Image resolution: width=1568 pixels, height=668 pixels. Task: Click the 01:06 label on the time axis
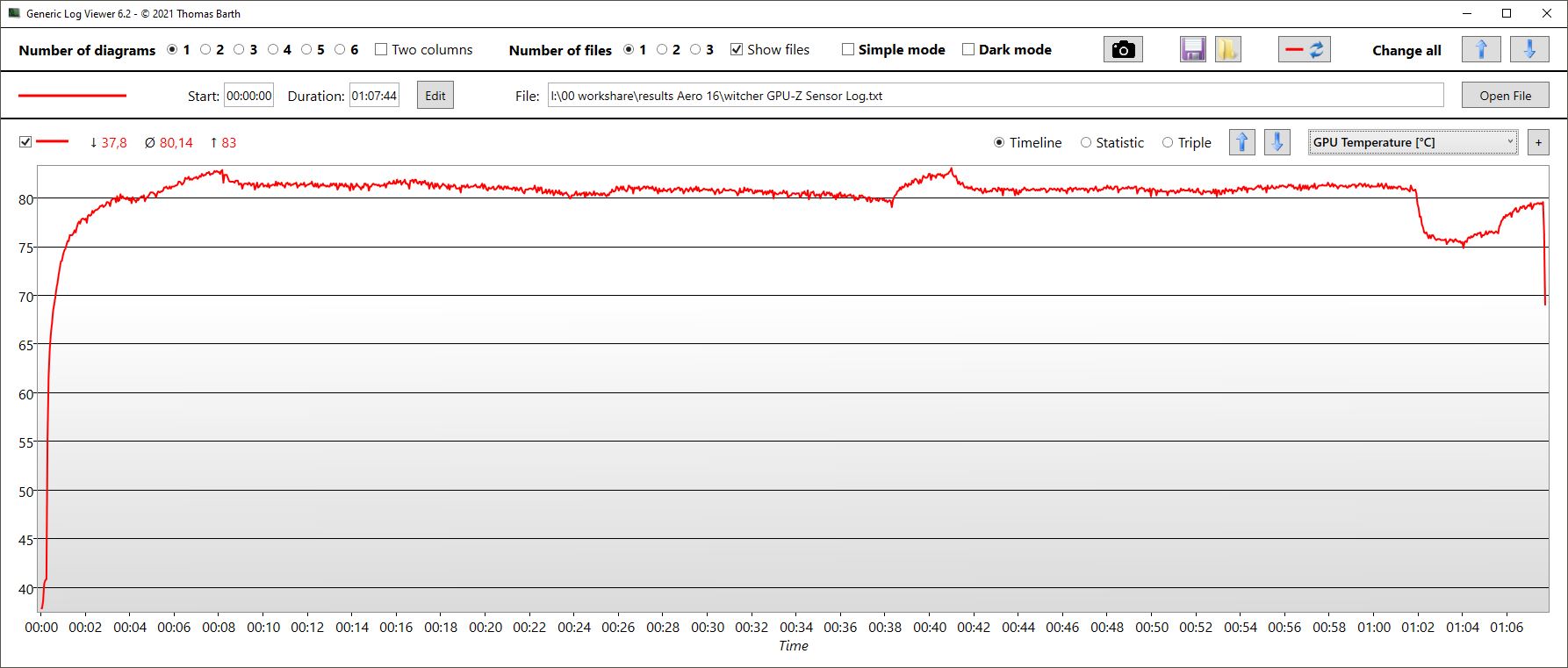click(1507, 628)
